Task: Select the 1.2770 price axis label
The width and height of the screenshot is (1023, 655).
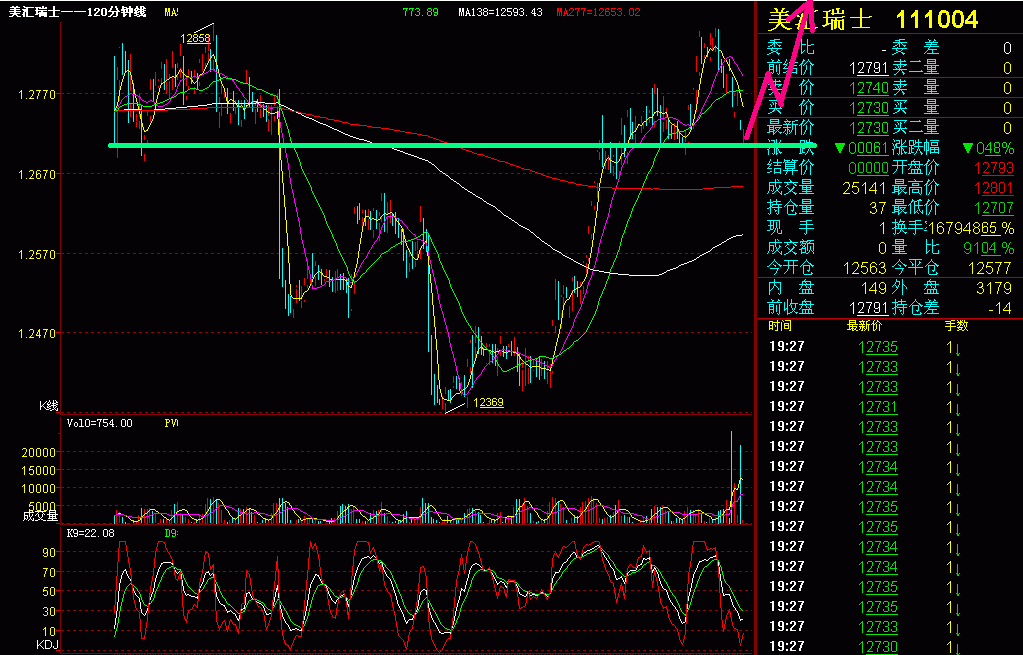Action: click(37, 95)
